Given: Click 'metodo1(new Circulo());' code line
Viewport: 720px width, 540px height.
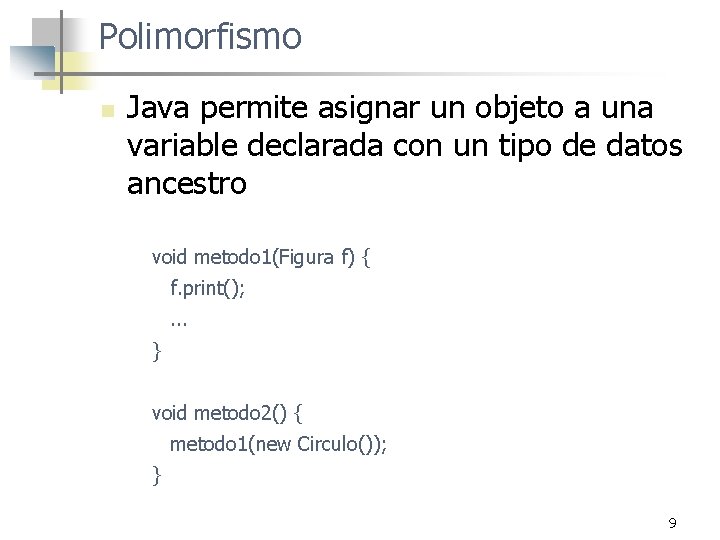Looking at the screenshot, I should click(x=278, y=443).
